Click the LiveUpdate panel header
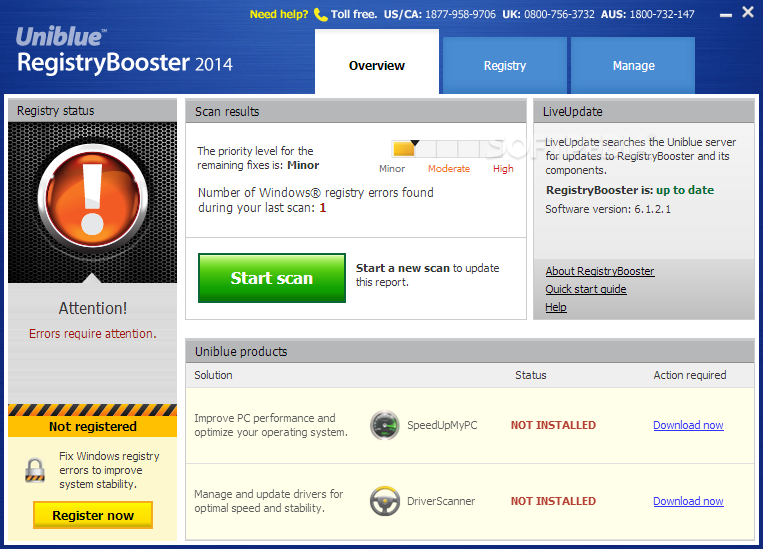 coord(644,111)
